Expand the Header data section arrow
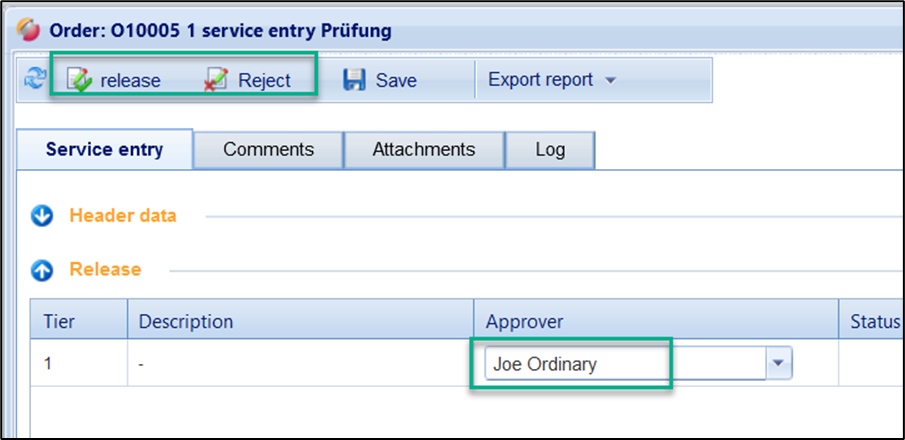The image size is (905, 440). click(42, 216)
